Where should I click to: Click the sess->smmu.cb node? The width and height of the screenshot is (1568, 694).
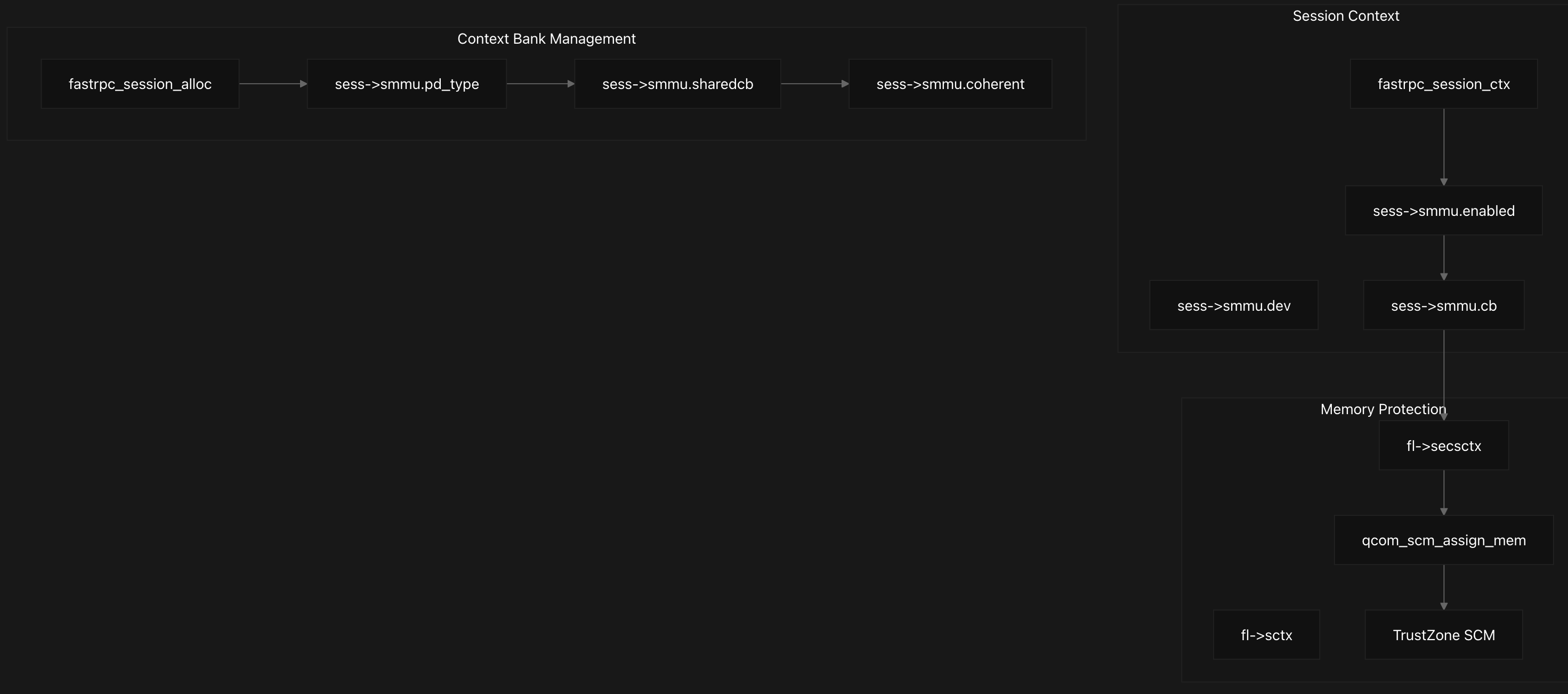point(1444,305)
